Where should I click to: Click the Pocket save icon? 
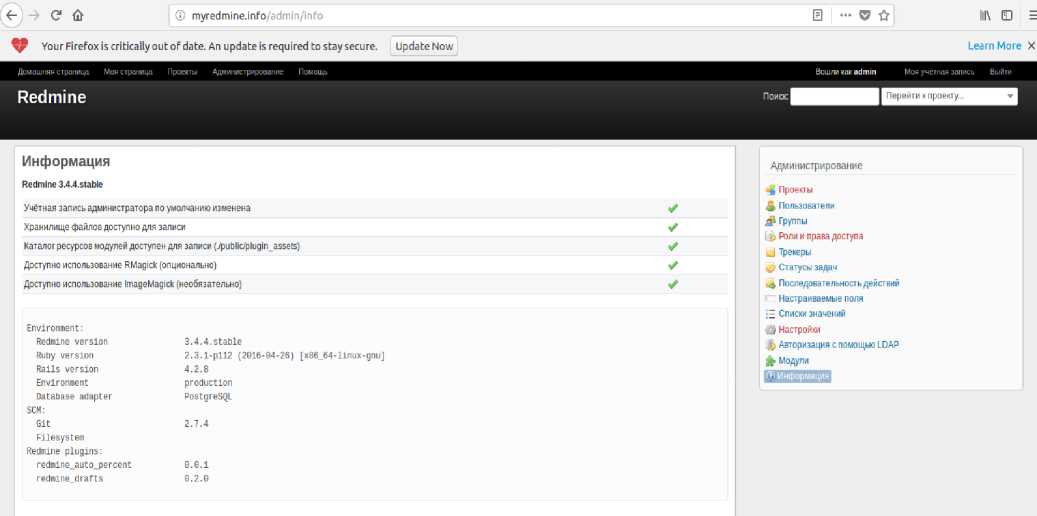864,15
